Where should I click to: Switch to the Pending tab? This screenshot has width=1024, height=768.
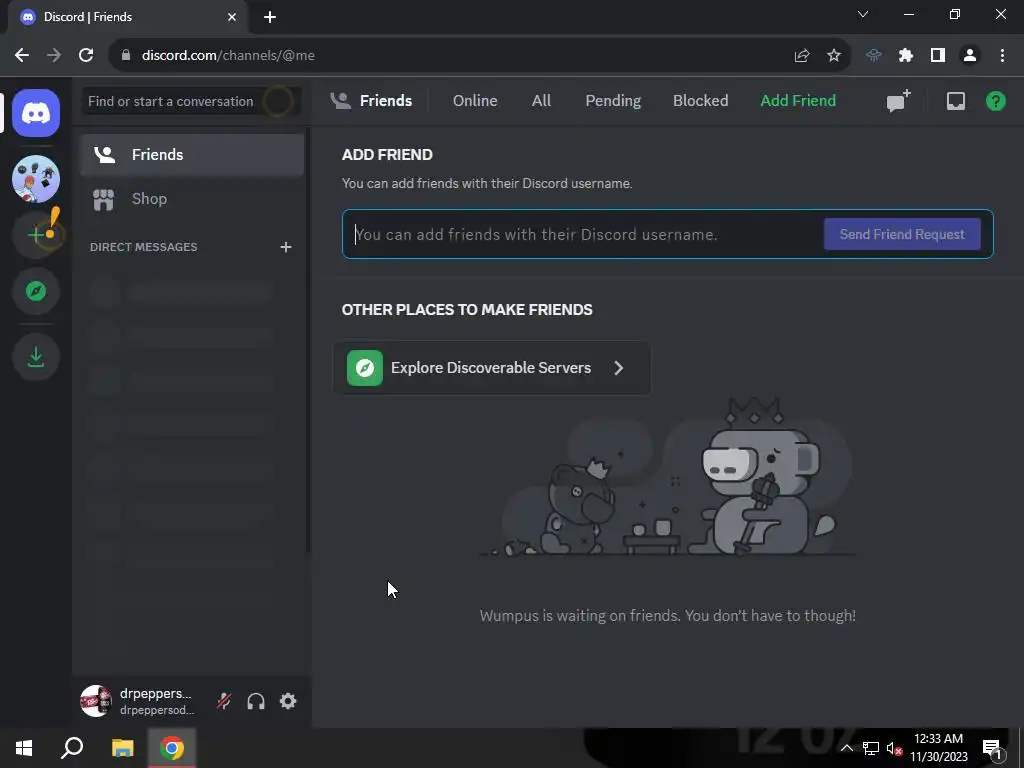(613, 101)
